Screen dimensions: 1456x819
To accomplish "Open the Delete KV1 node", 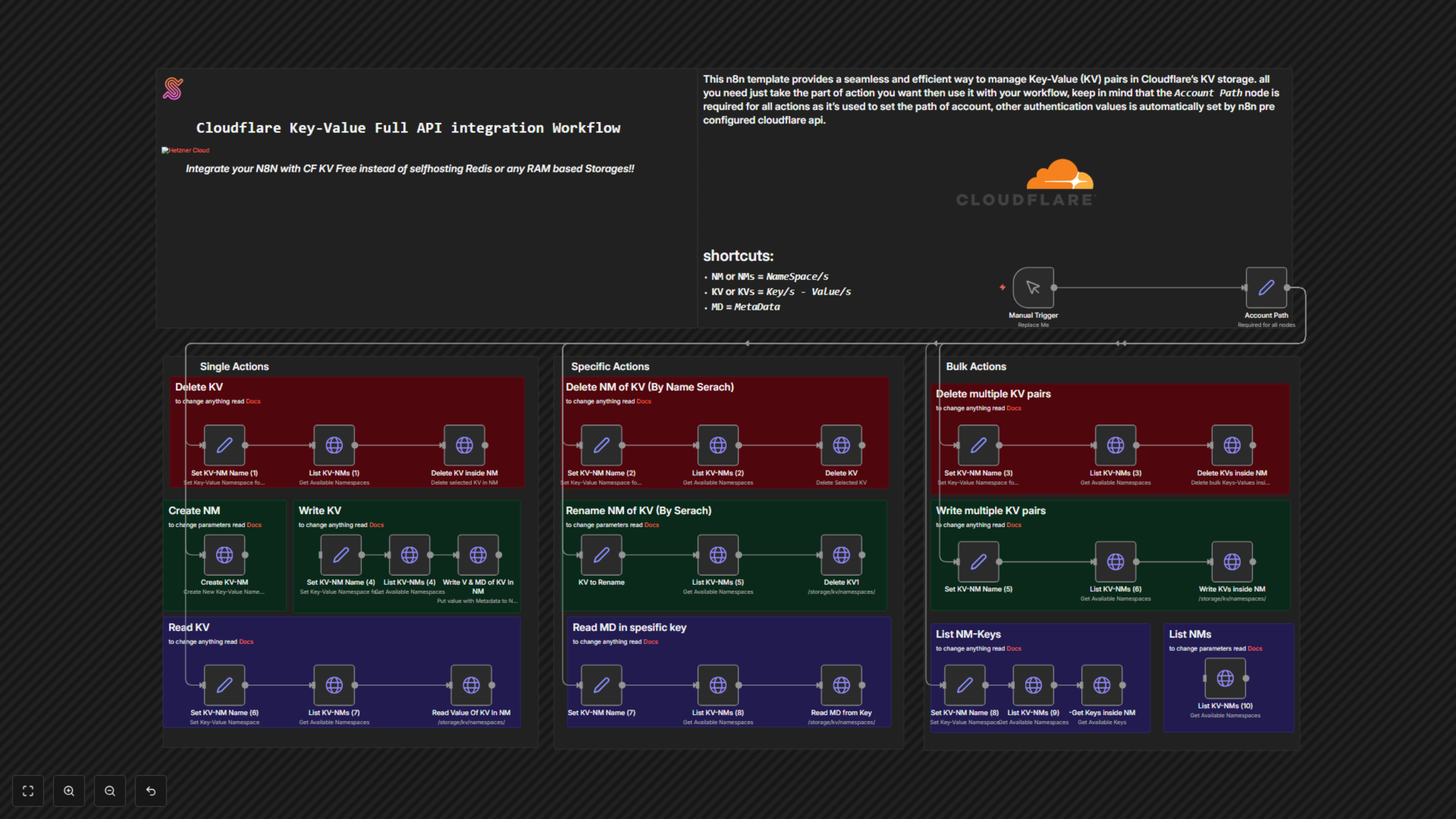I will click(842, 554).
